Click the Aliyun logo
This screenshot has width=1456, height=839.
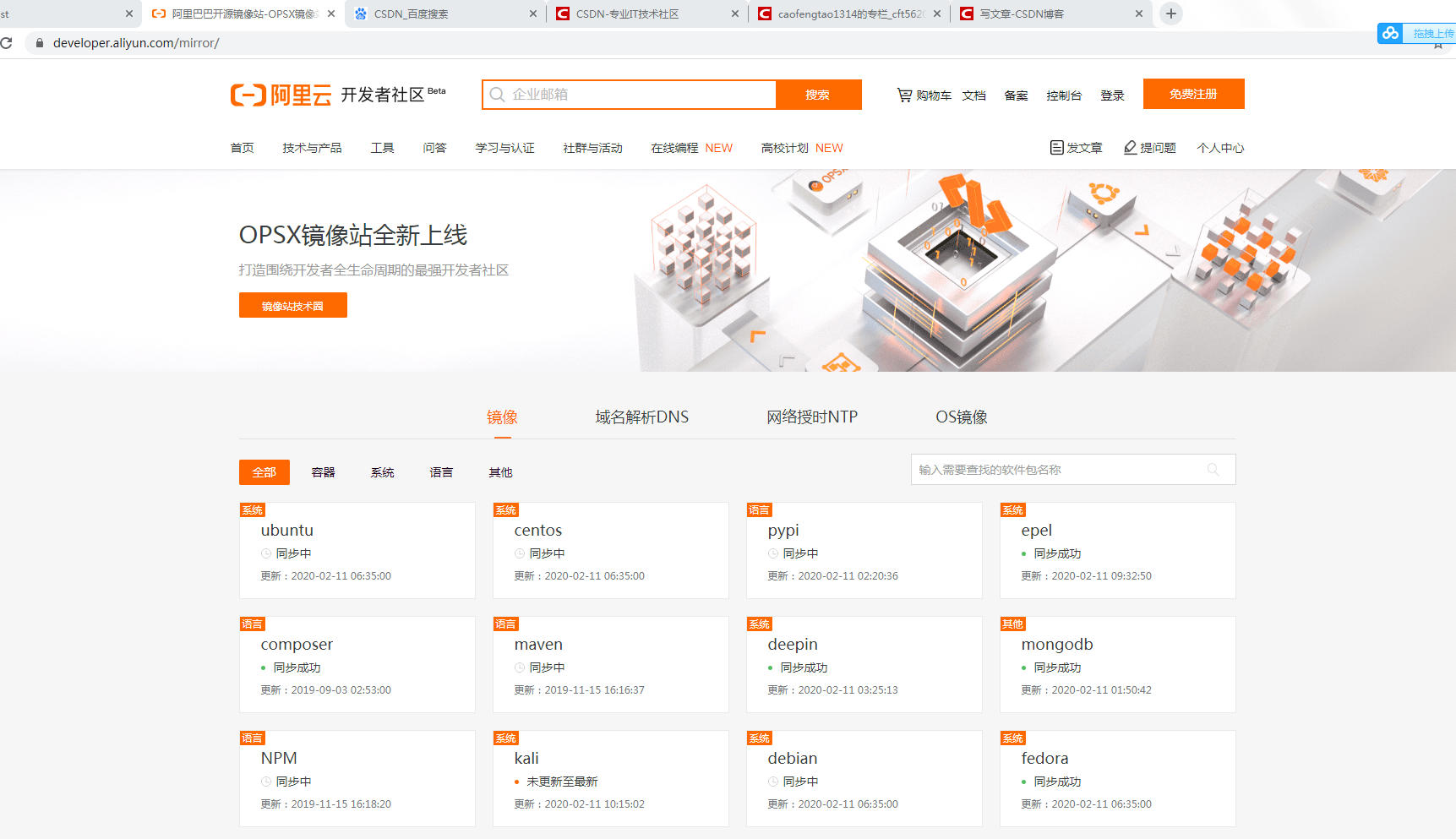(x=281, y=95)
